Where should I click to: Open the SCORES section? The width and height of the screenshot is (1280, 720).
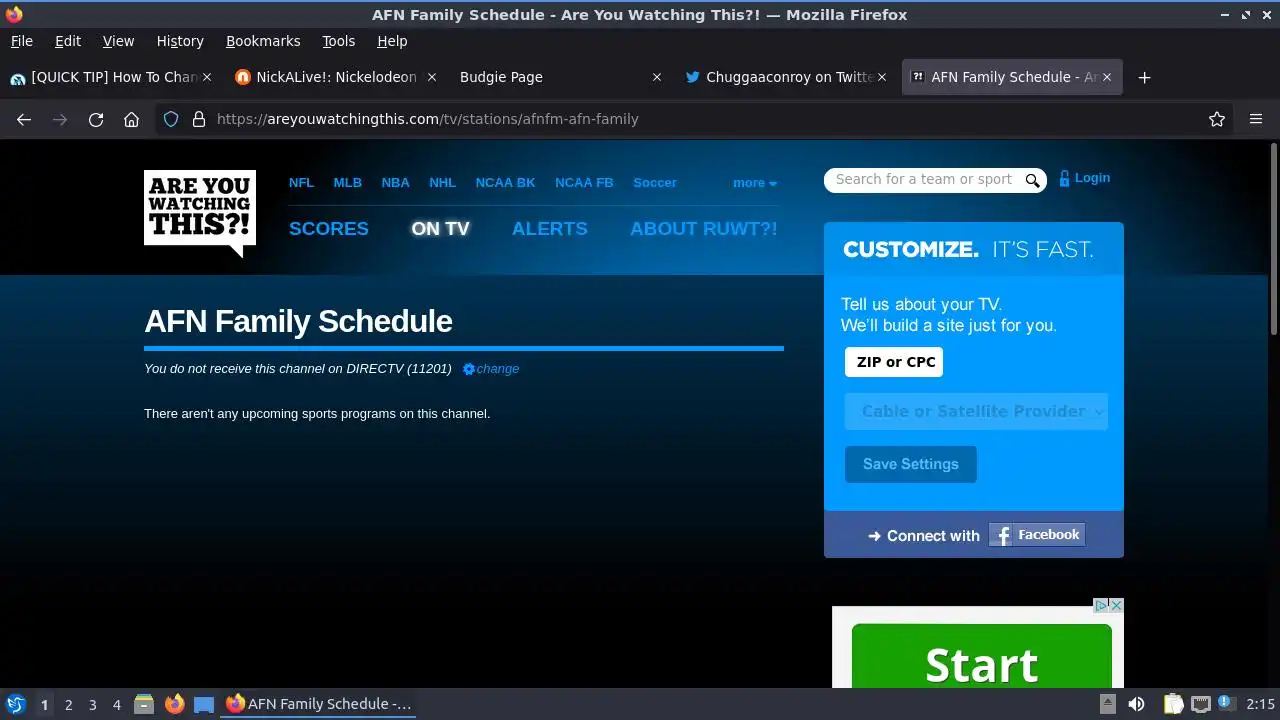[329, 229]
